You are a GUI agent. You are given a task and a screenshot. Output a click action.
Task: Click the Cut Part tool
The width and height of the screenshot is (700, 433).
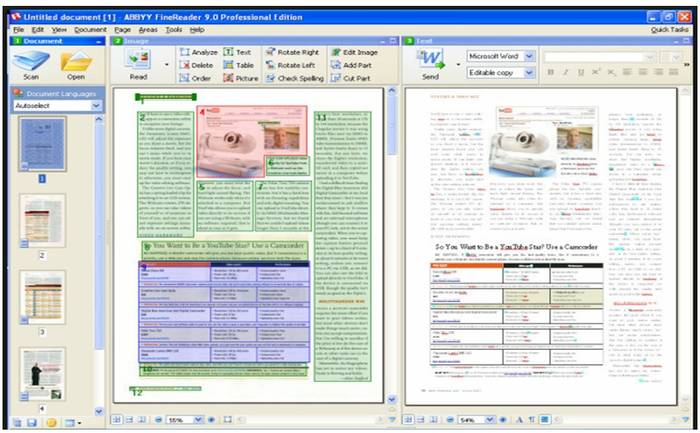(x=350, y=78)
